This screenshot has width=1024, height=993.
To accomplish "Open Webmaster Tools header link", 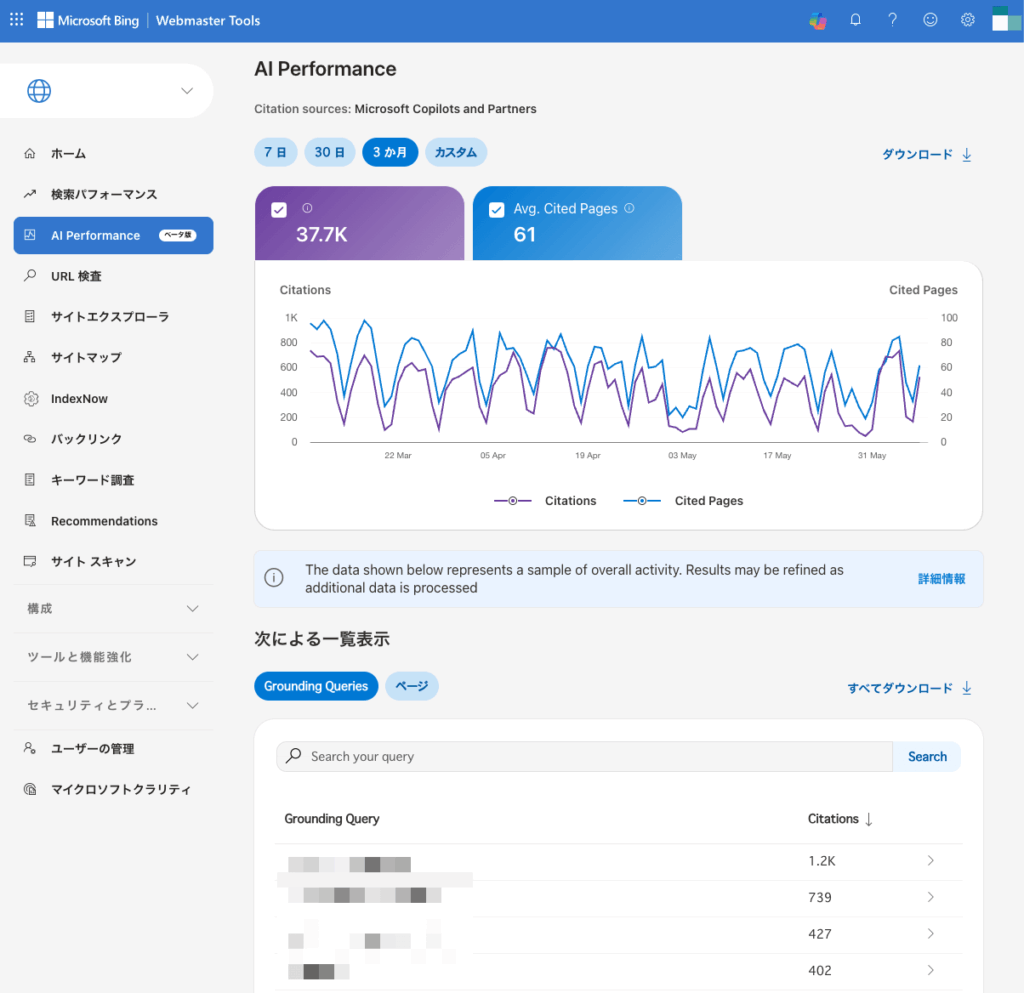I will coord(208,20).
